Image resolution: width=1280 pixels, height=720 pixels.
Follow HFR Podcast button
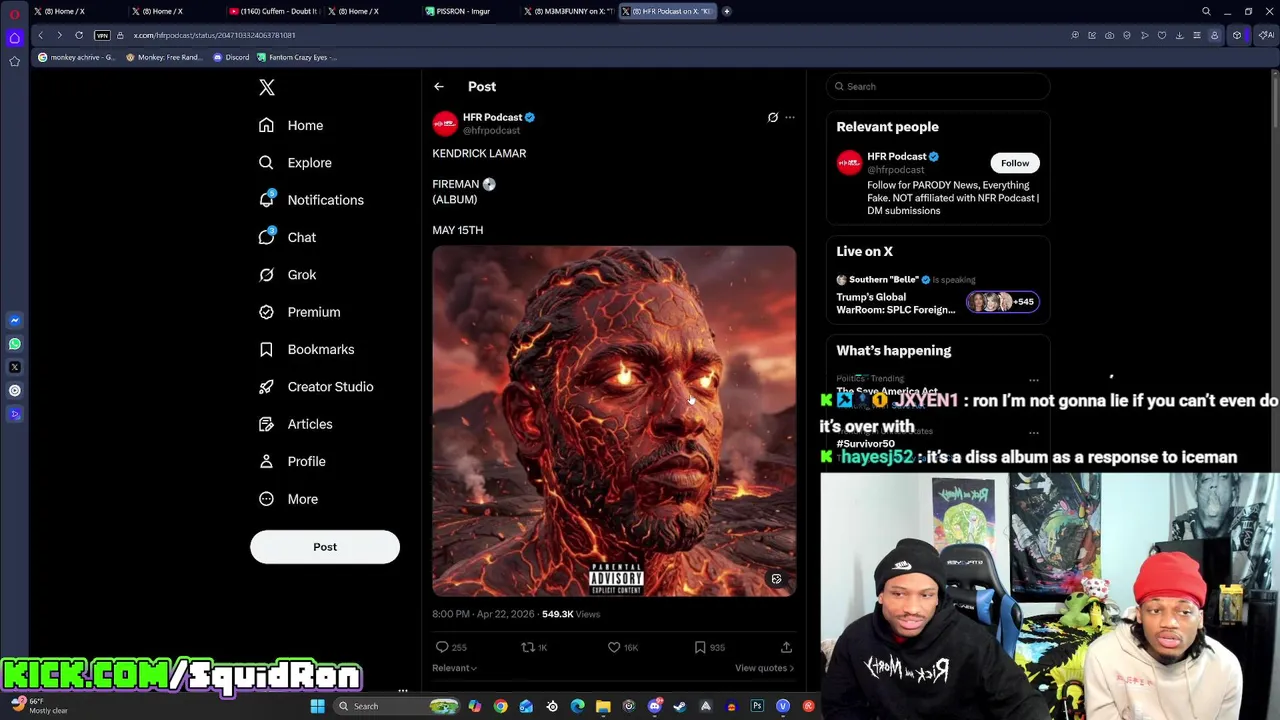pyautogui.click(x=1015, y=163)
